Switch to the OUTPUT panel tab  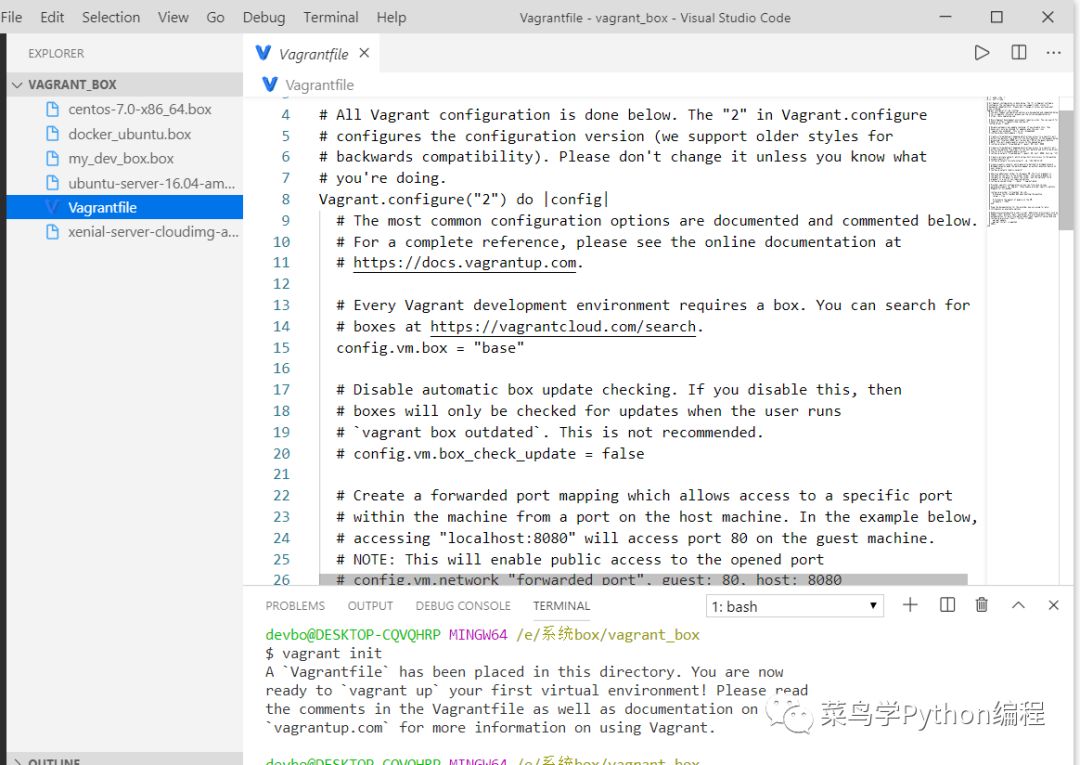coord(370,606)
